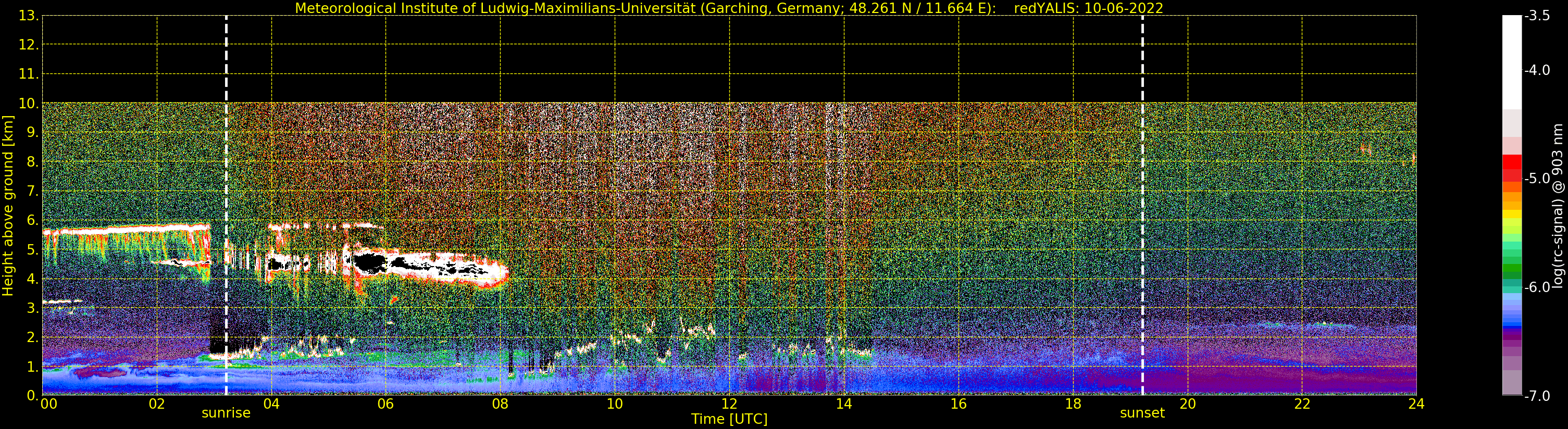
Task: Select the 'Height above ground [km]' axis label
Action: (x=8, y=206)
